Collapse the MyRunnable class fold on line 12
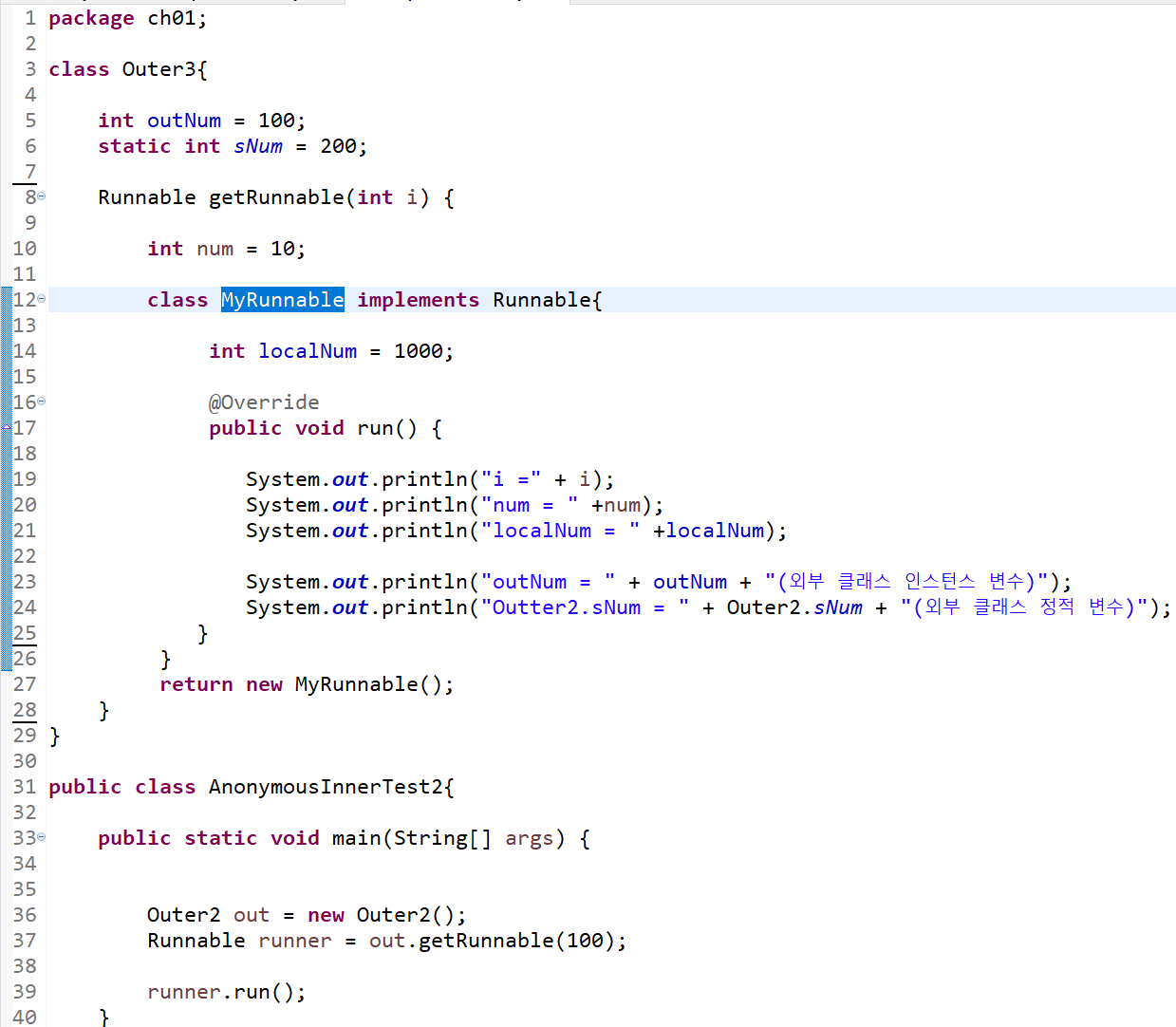This screenshot has width=1176, height=1027. click(41, 299)
